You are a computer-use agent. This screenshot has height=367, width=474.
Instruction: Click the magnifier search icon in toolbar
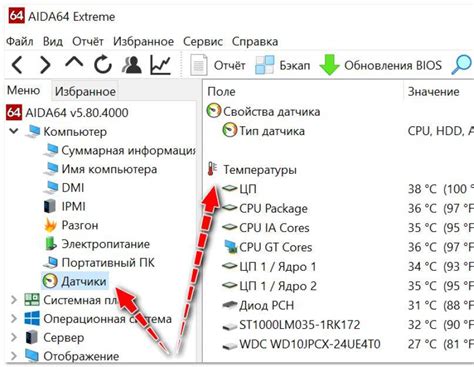(462, 65)
